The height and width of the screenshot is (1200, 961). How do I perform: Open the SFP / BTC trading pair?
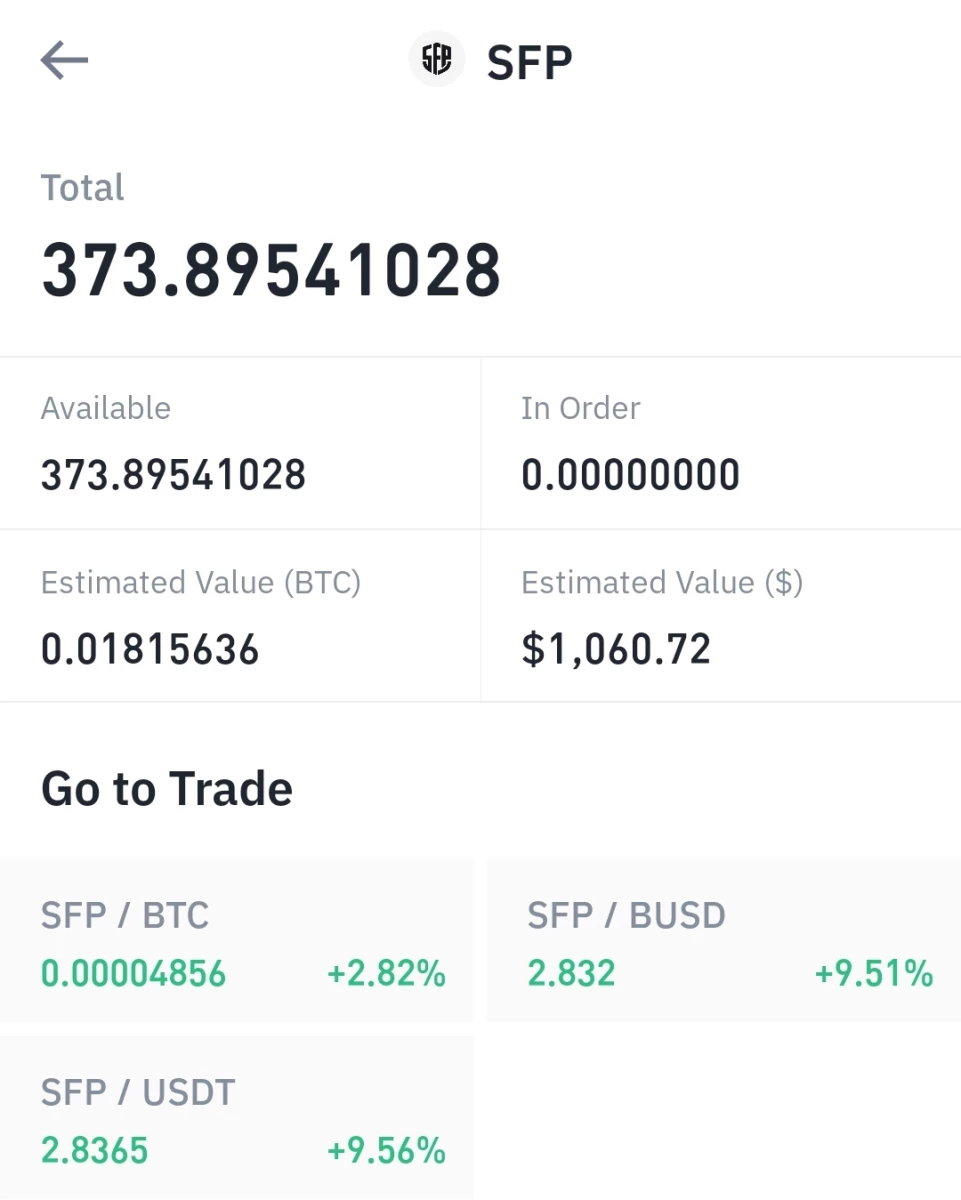click(237, 940)
